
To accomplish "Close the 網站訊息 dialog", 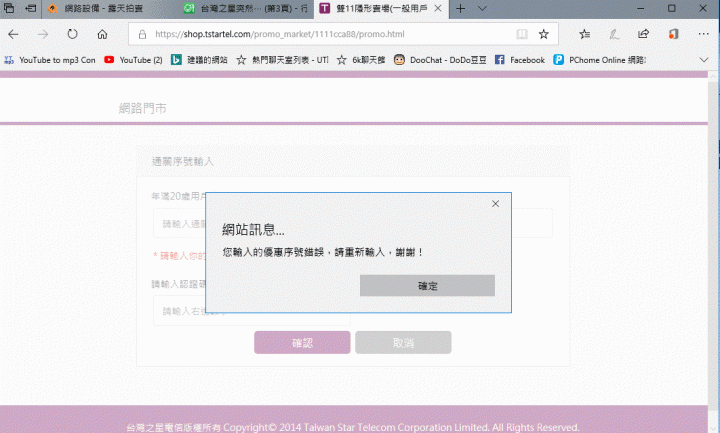I will point(495,203).
